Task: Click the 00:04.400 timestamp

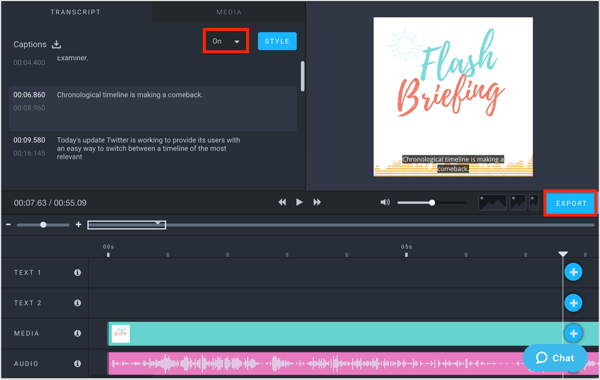Action: pos(29,62)
